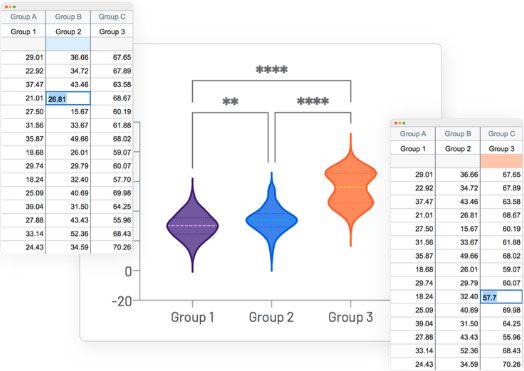Select the edited cell showing 26.81

coord(68,99)
